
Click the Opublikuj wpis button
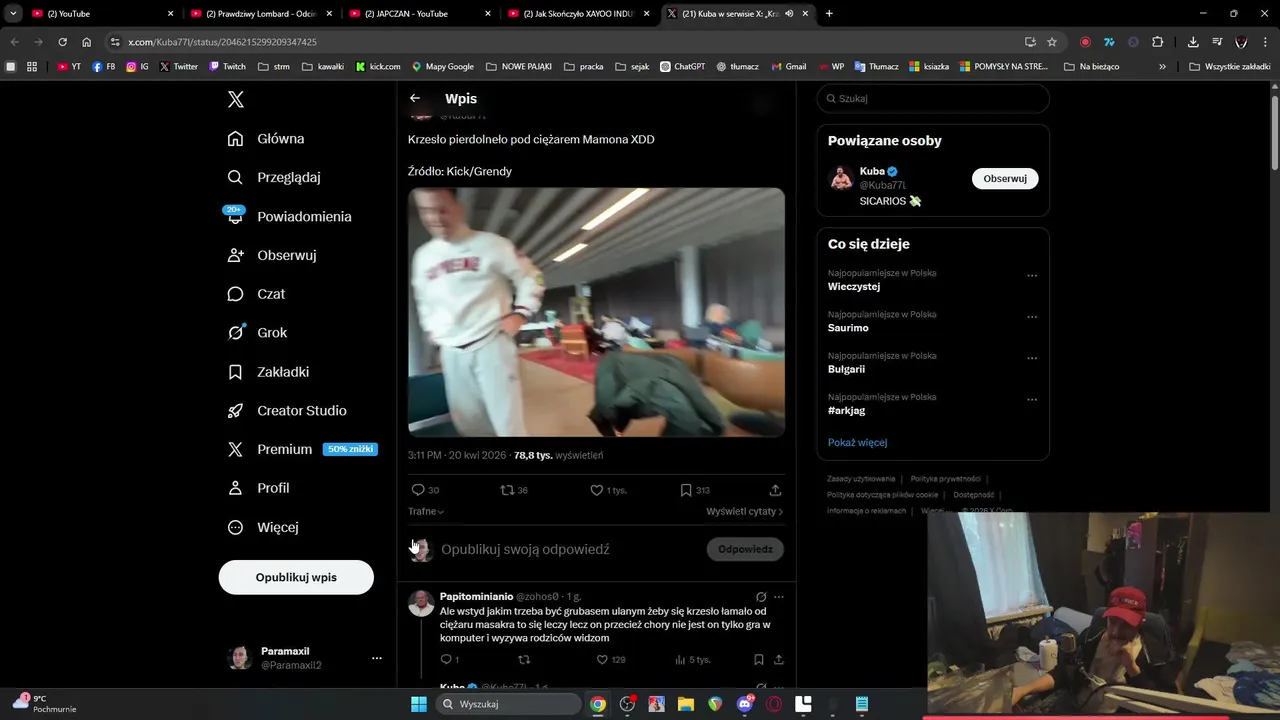point(296,577)
